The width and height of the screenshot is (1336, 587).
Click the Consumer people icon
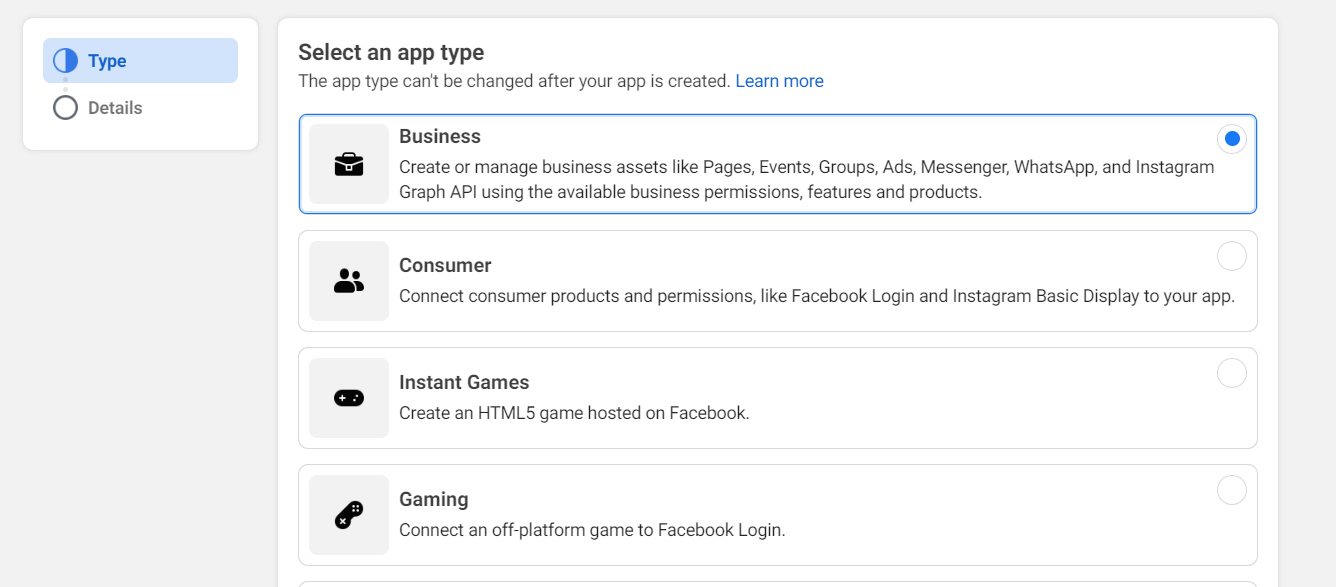coord(349,281)
